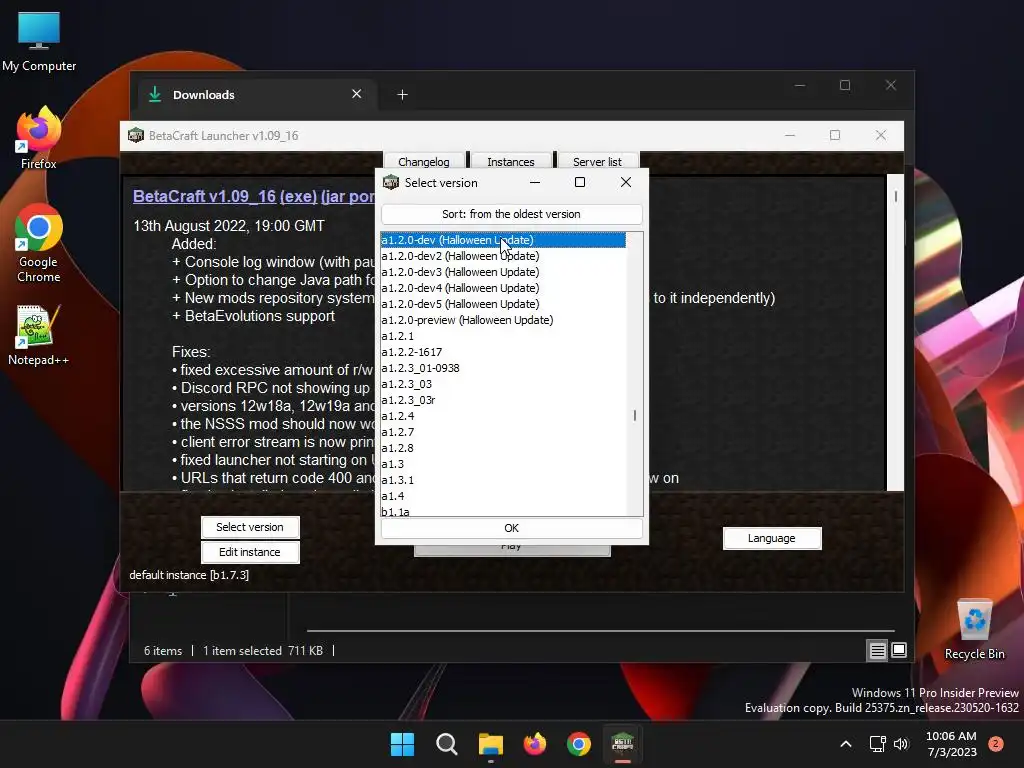The width and height of the screenshot is (1024, 768).
Task: Select version a1.3.1
Action: pos(503,480)
